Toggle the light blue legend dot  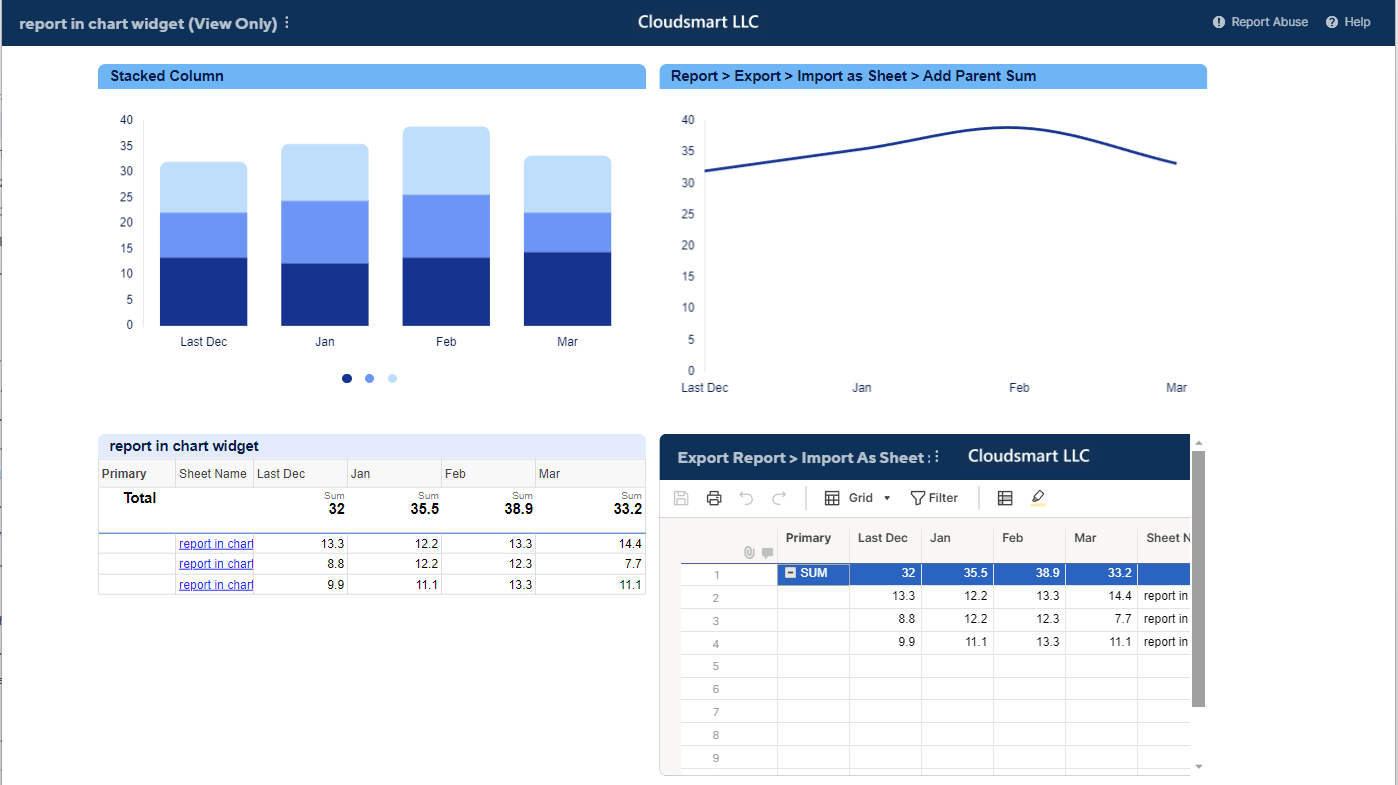(392, 378)
